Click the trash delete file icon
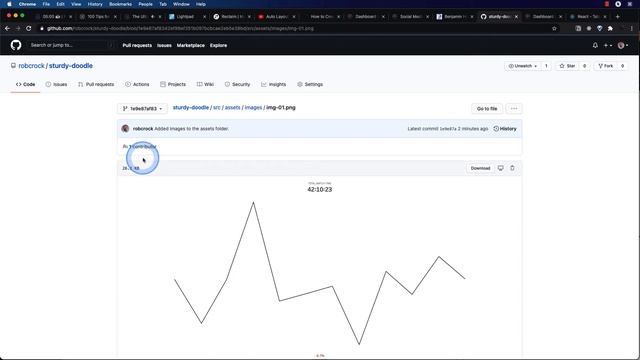Viewport: 640px width, 360px height. click(512, 168)
